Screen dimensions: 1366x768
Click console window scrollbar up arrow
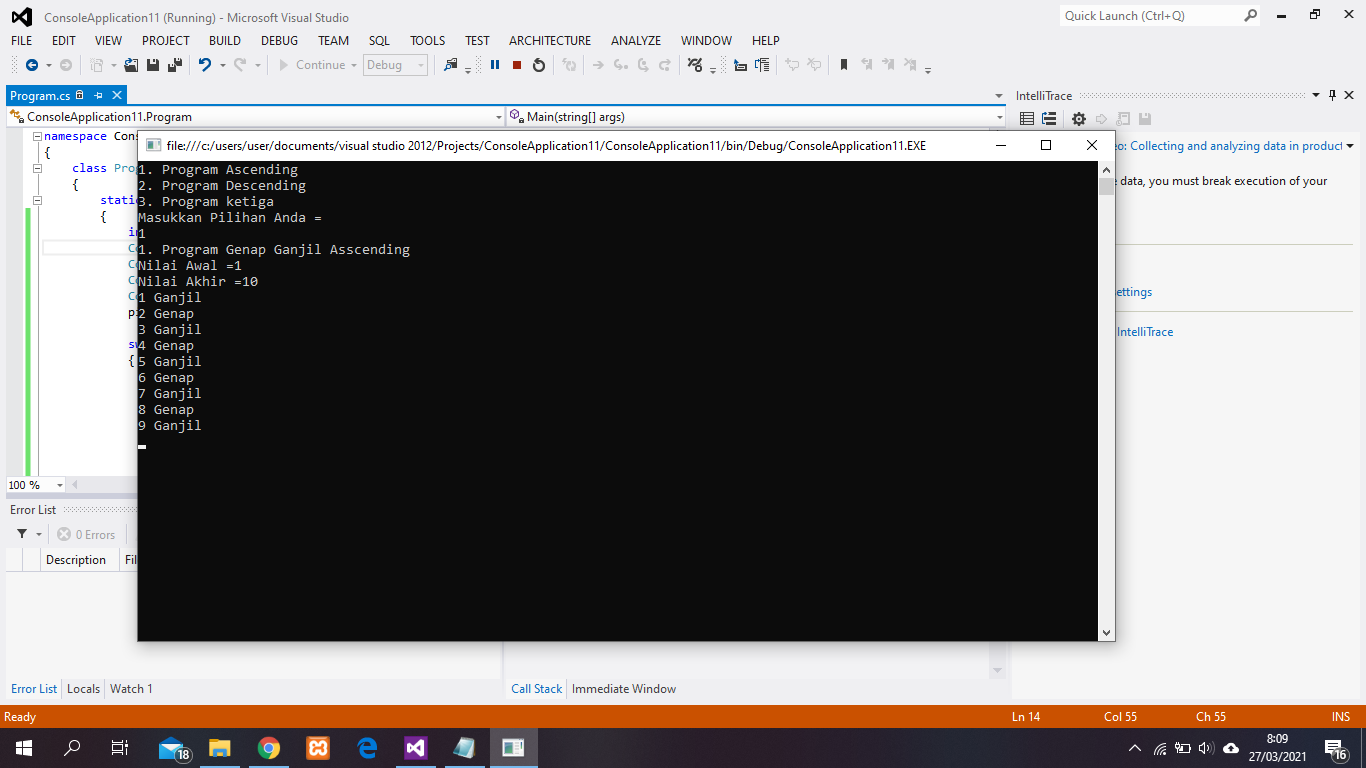1106,169
